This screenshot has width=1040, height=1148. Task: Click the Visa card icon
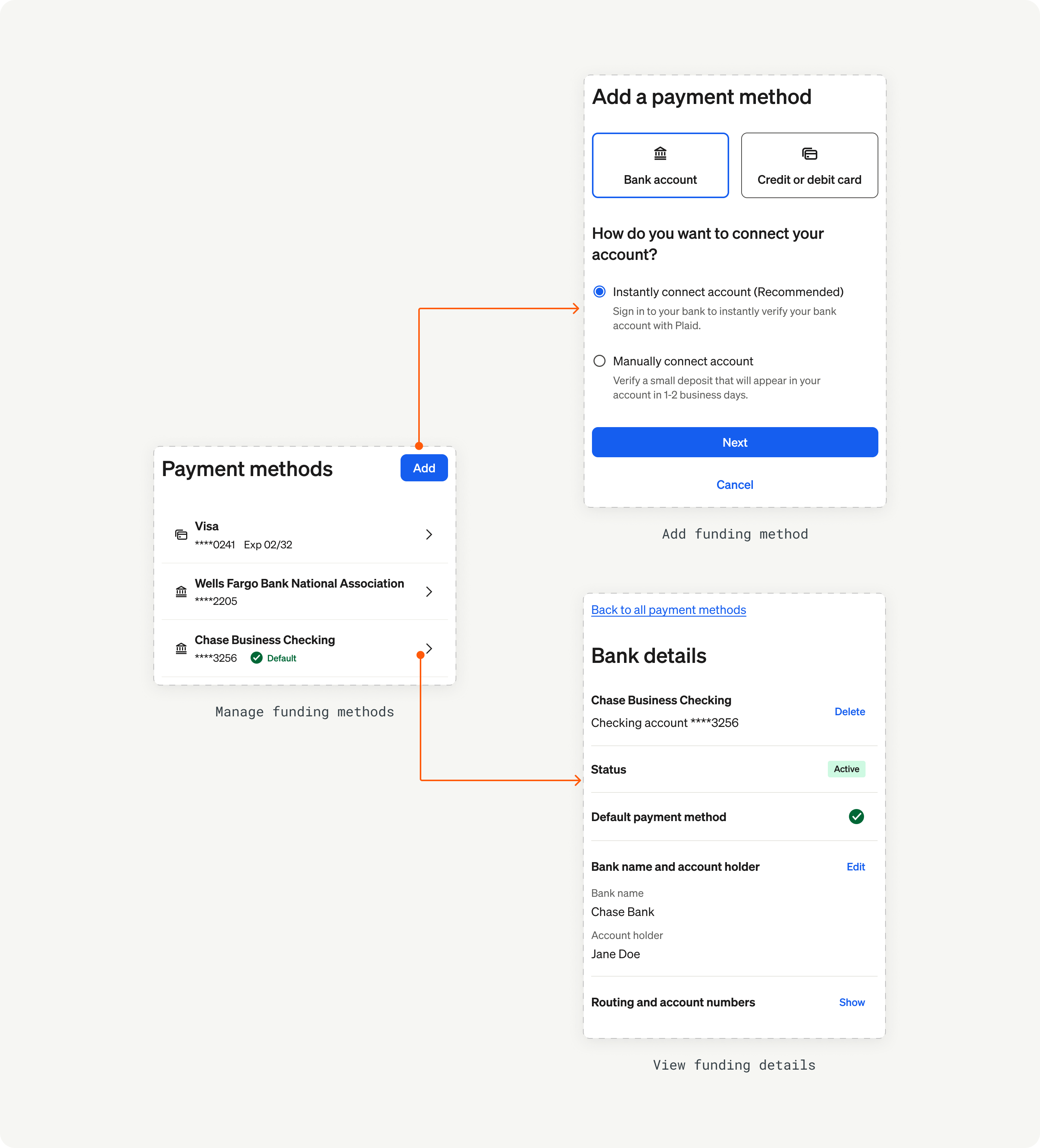coord(180,534)
